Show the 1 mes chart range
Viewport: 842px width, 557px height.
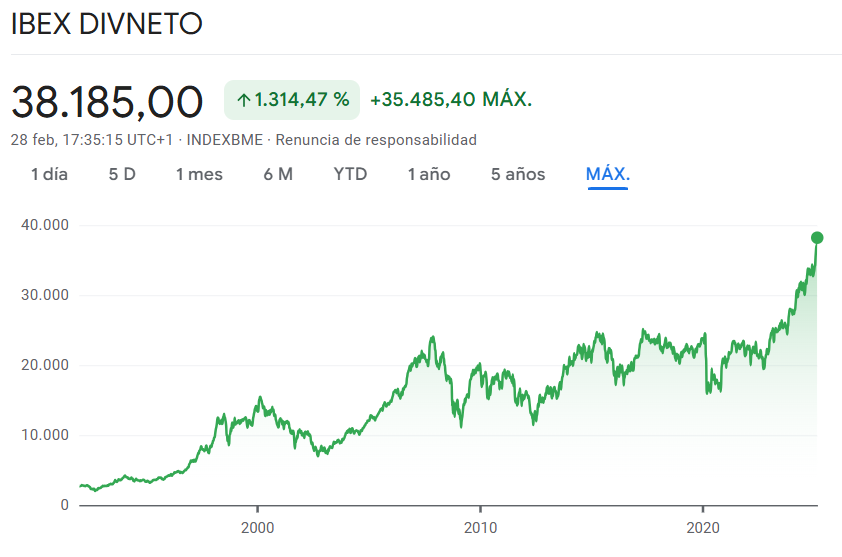[x=199, y=174]
